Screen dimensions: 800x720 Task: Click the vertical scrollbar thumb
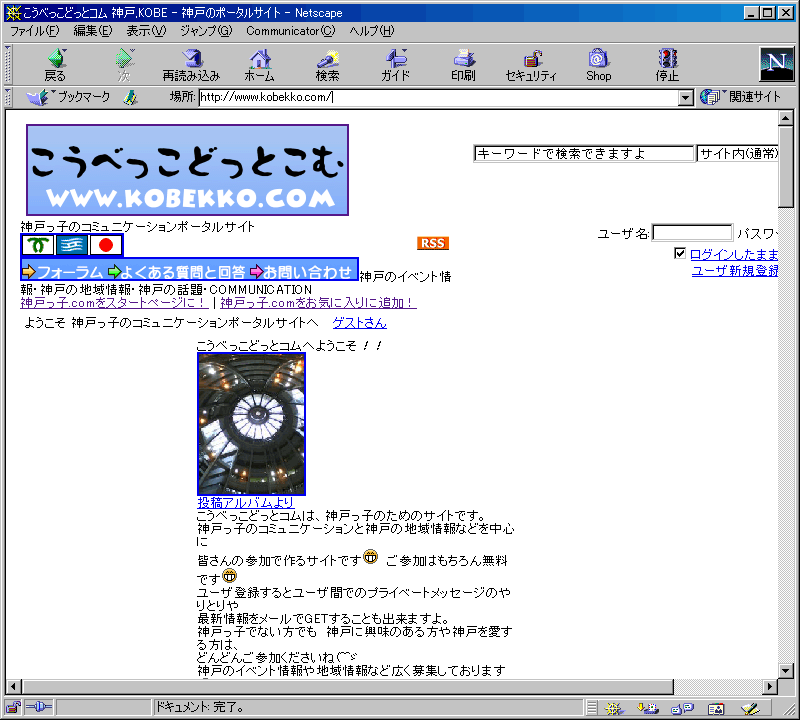pos(785,167)
